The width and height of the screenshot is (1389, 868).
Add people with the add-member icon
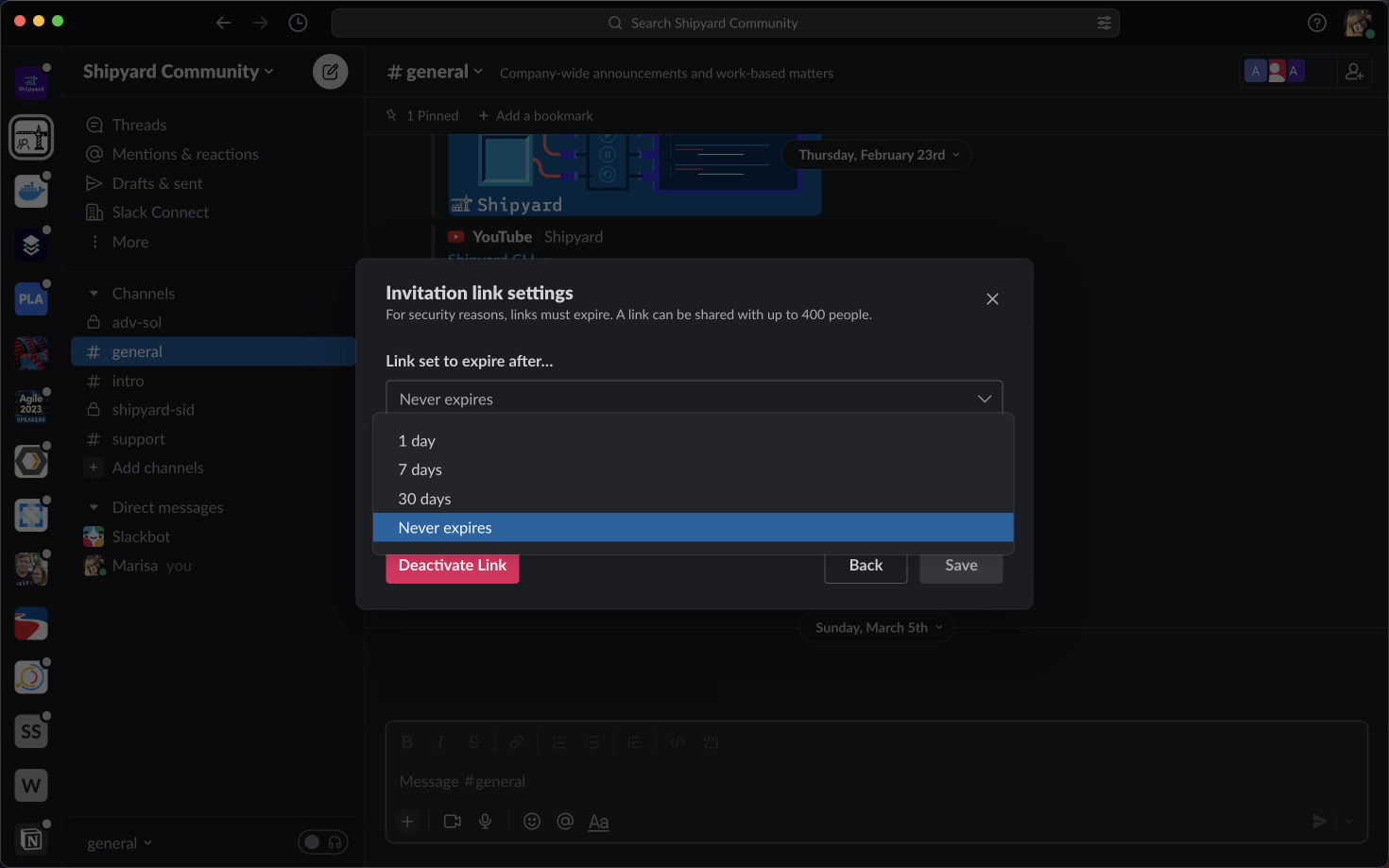tap(1354, 71)
